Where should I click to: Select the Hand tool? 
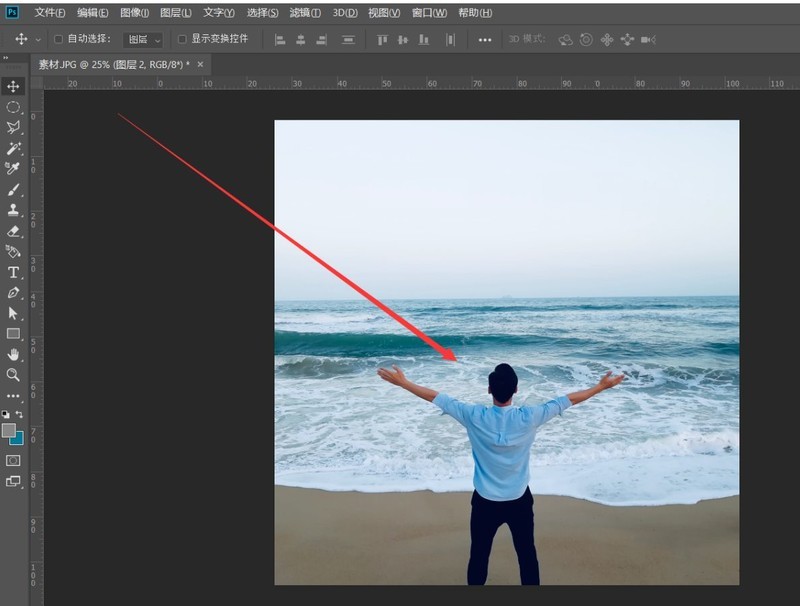(x=14, y=353)
